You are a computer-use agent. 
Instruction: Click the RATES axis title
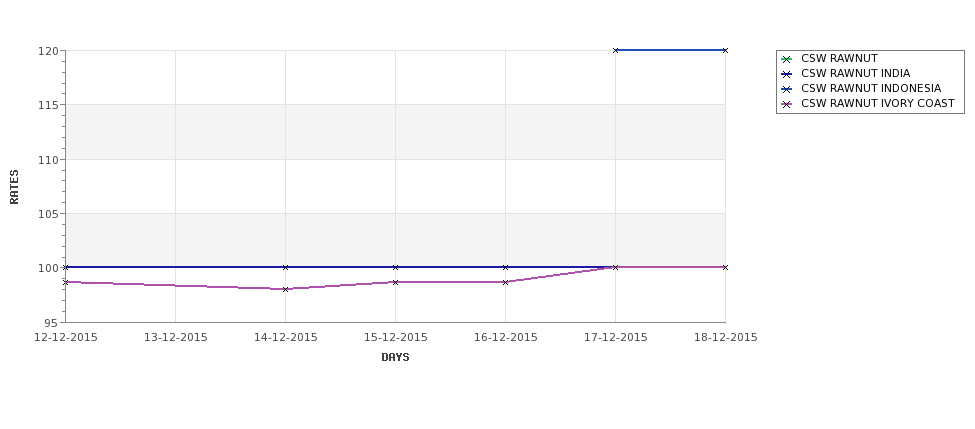(x=14, y=187)
